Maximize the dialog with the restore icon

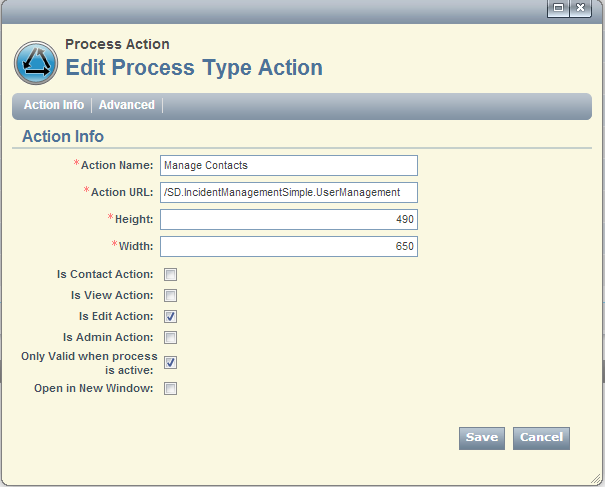click(558, 8)
